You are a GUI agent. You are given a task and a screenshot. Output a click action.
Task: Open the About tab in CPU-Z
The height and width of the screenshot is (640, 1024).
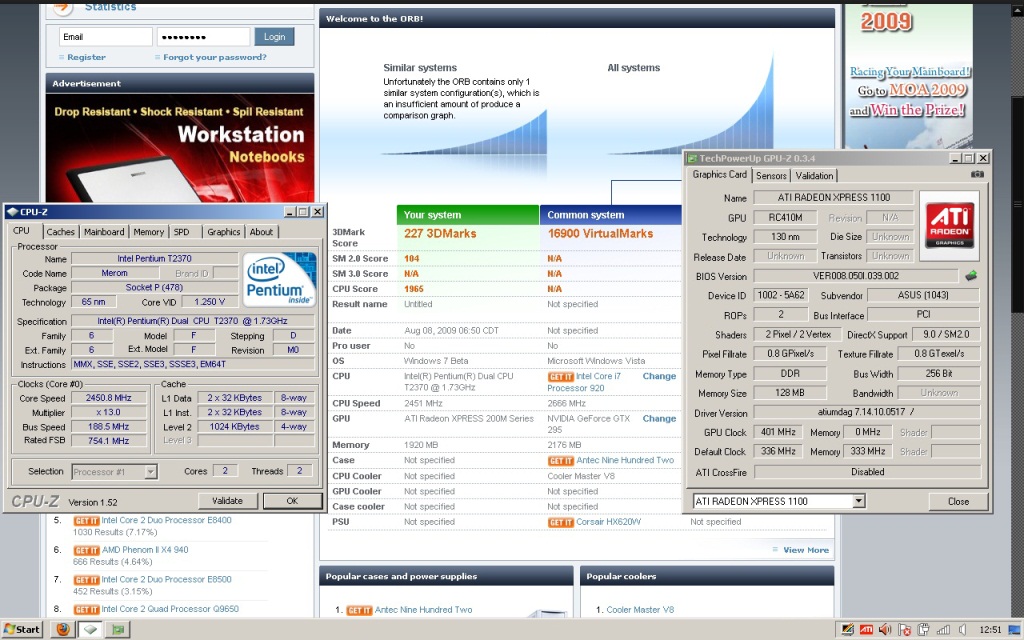(261, 232)
